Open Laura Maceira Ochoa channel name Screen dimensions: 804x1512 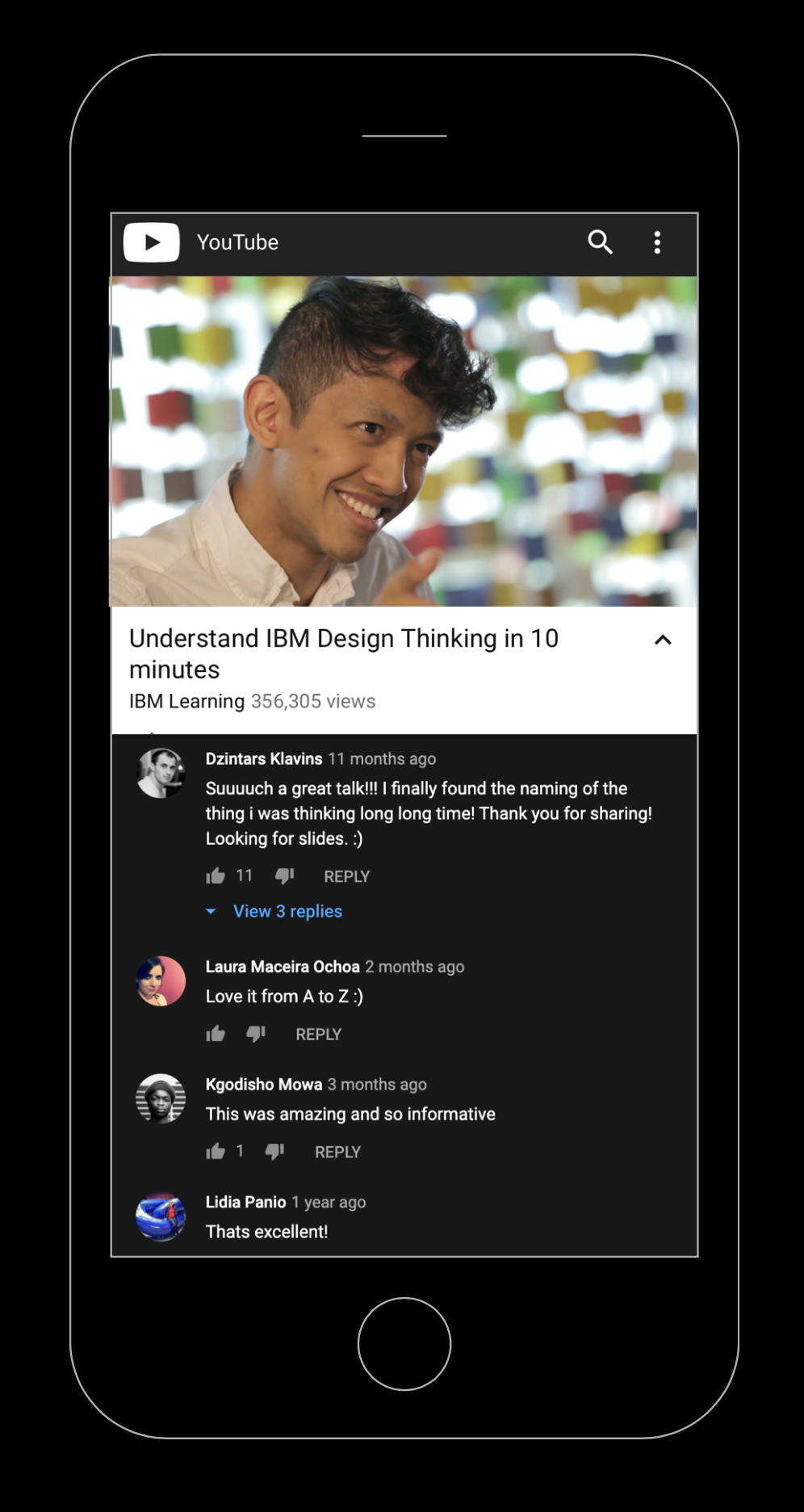coord(283,966)
